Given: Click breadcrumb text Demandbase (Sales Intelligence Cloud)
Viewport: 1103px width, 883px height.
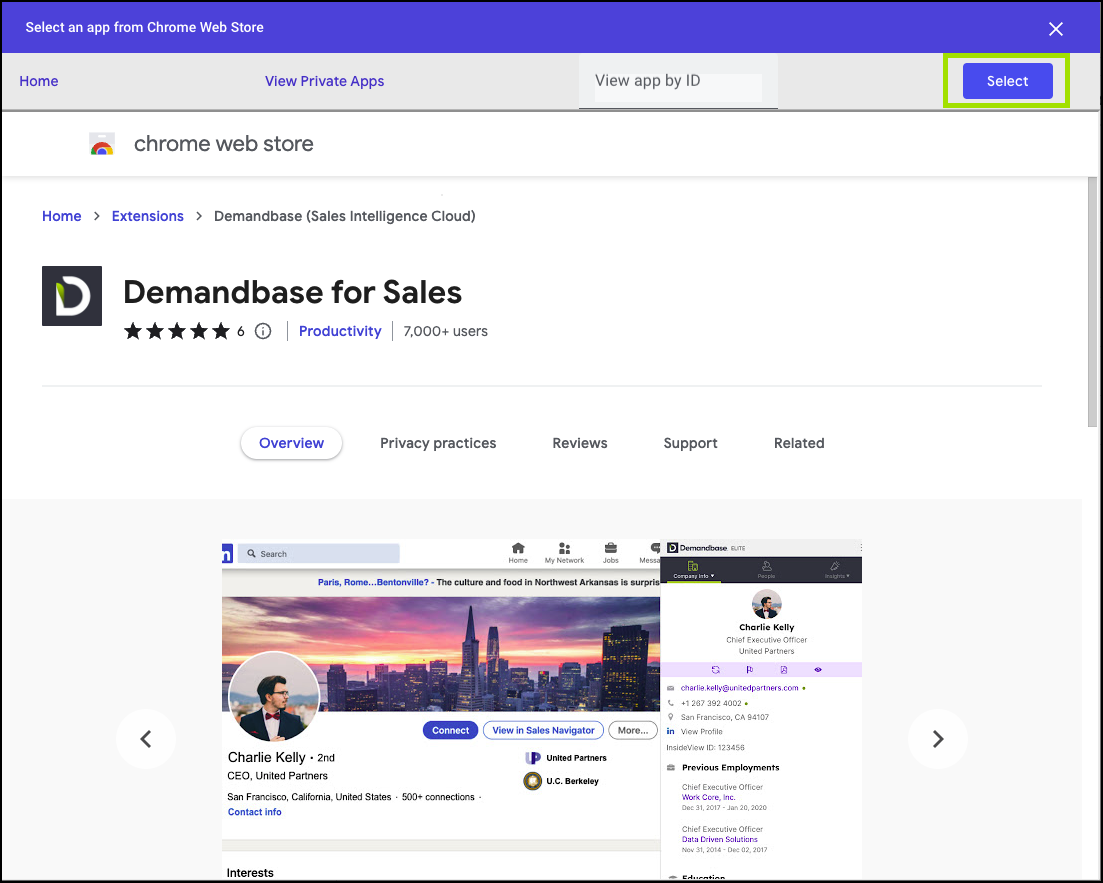Looking at the screenshot, I should [x=345, y=216].
